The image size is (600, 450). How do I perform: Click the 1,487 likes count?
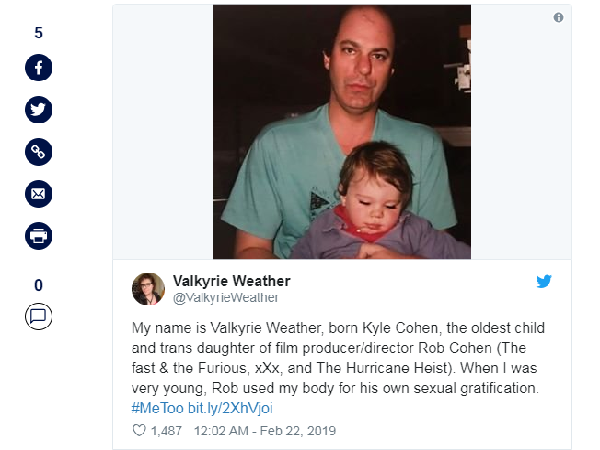tap(166, 431)
